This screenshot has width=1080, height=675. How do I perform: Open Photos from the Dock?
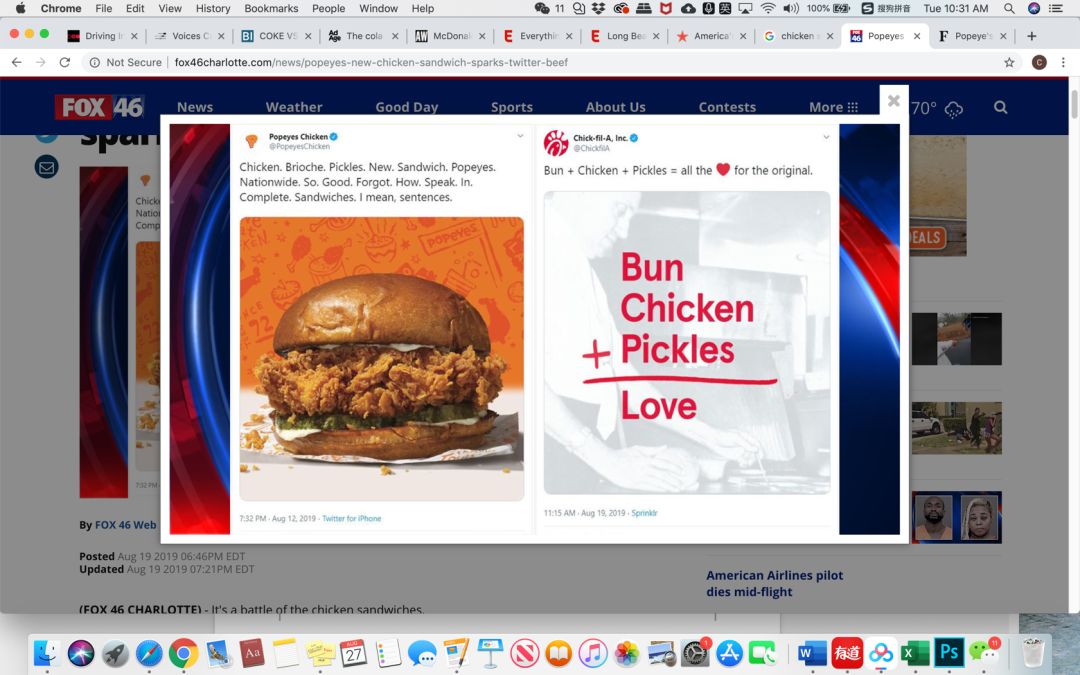(x=627, y=653)
